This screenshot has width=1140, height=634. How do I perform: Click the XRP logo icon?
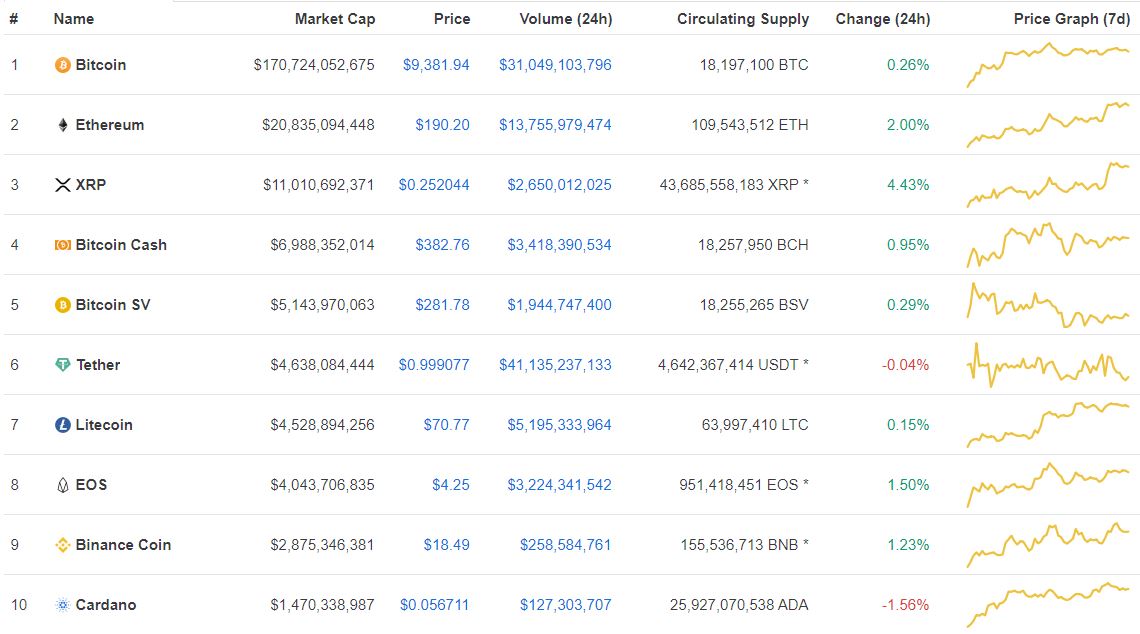tap(63, 185)
